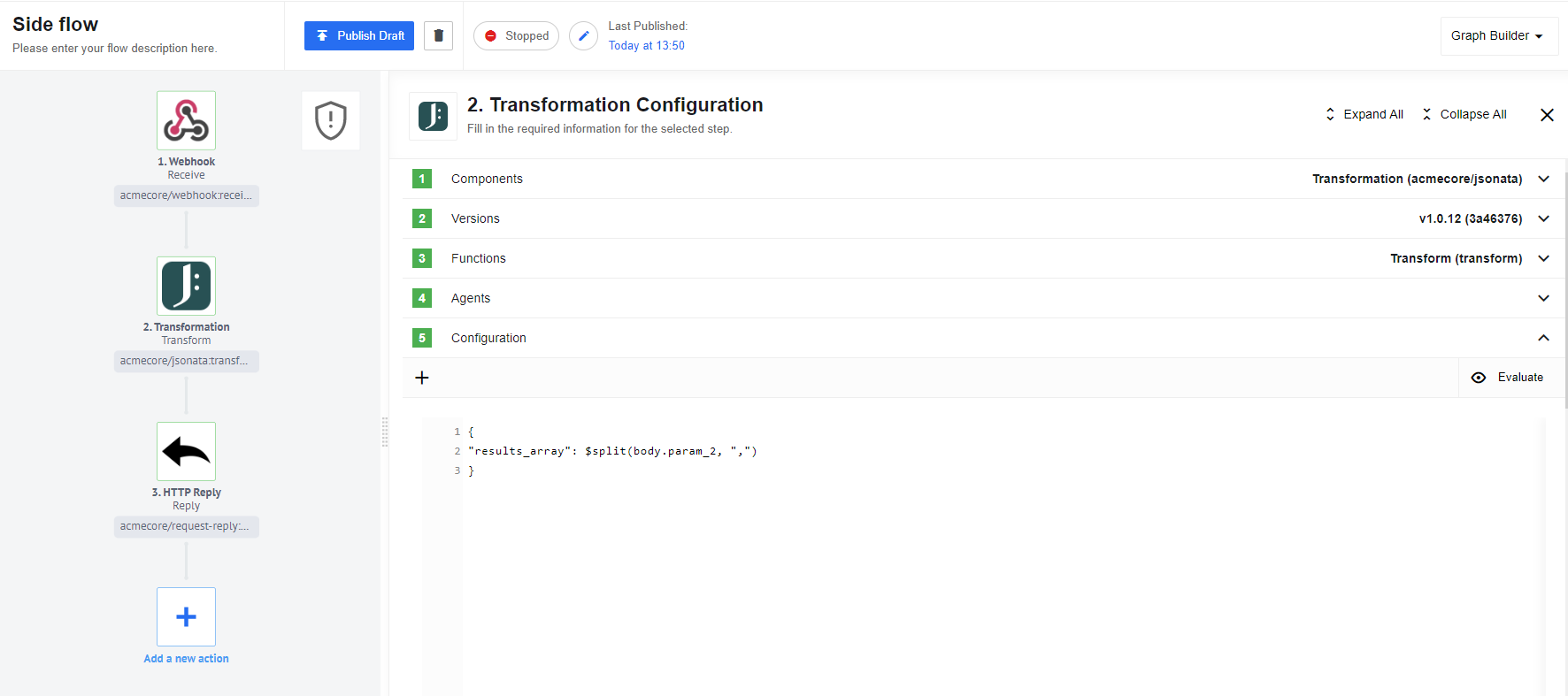Select the Functions section label
The width and height of the screenshot is (1568, 696).
click(x=479, y=258)
